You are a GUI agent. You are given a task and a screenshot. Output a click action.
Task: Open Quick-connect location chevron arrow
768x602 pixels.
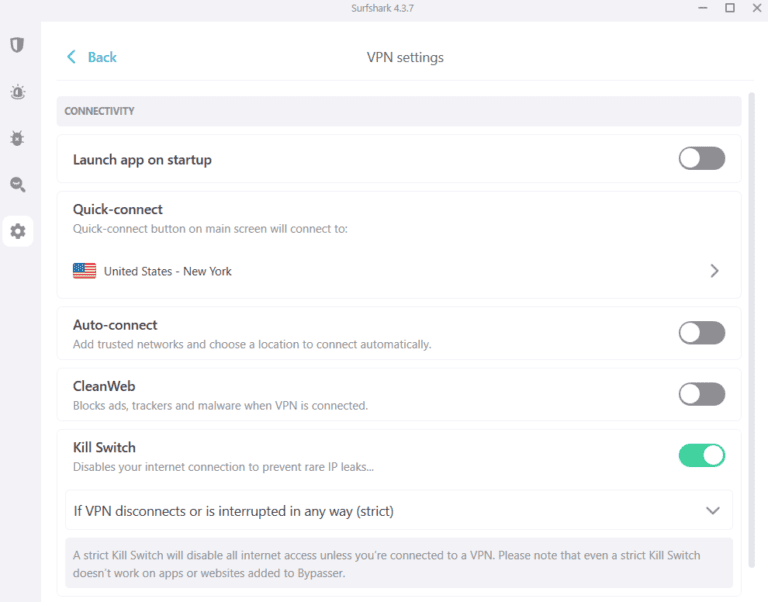714,271
